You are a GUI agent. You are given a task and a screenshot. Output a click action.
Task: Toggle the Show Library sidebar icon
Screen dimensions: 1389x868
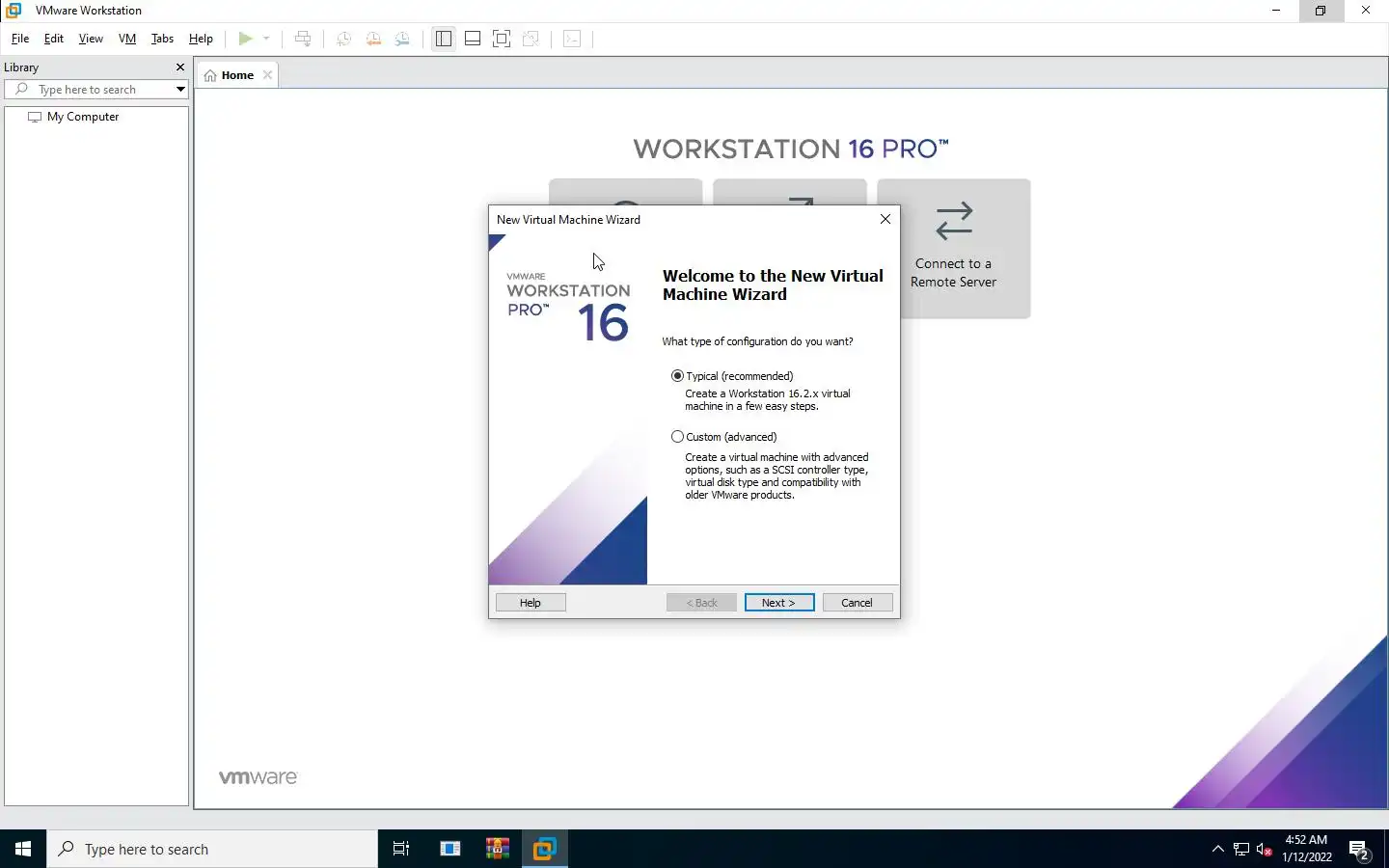(x=444, y=39)
